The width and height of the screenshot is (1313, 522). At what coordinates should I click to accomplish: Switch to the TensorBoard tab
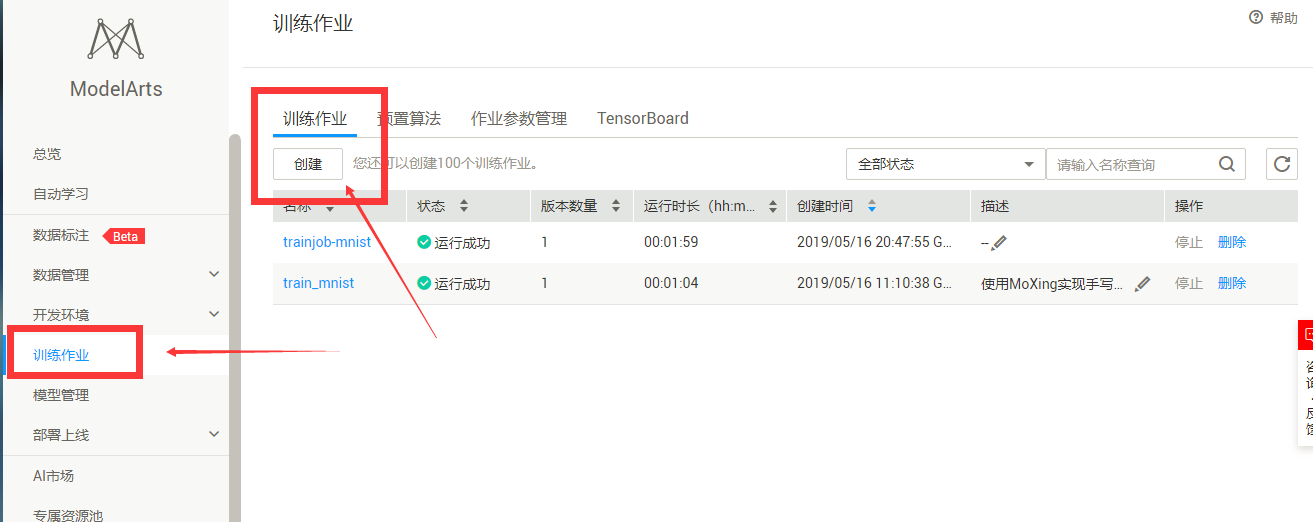point(643,118)
